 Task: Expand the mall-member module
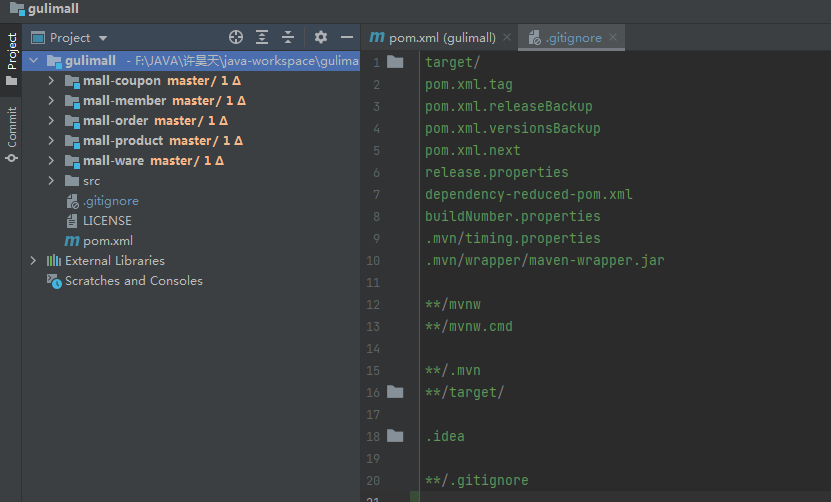[x=51, y=101]
